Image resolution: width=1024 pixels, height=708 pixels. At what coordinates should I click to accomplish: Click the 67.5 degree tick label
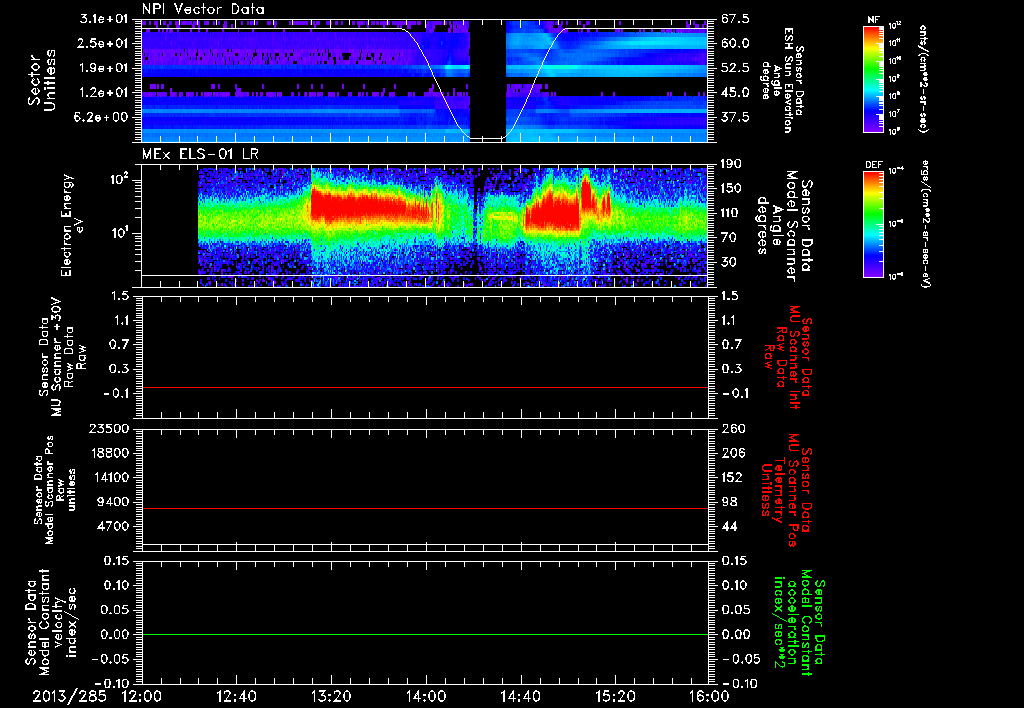pyautogui.click(x=735, y=19)
